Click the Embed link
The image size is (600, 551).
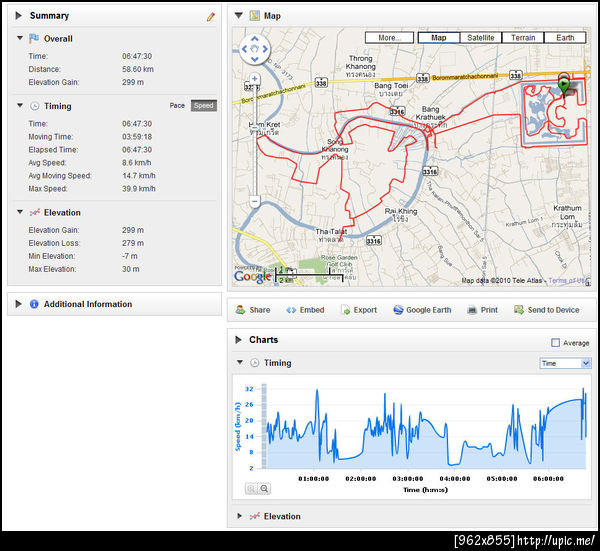312,310
